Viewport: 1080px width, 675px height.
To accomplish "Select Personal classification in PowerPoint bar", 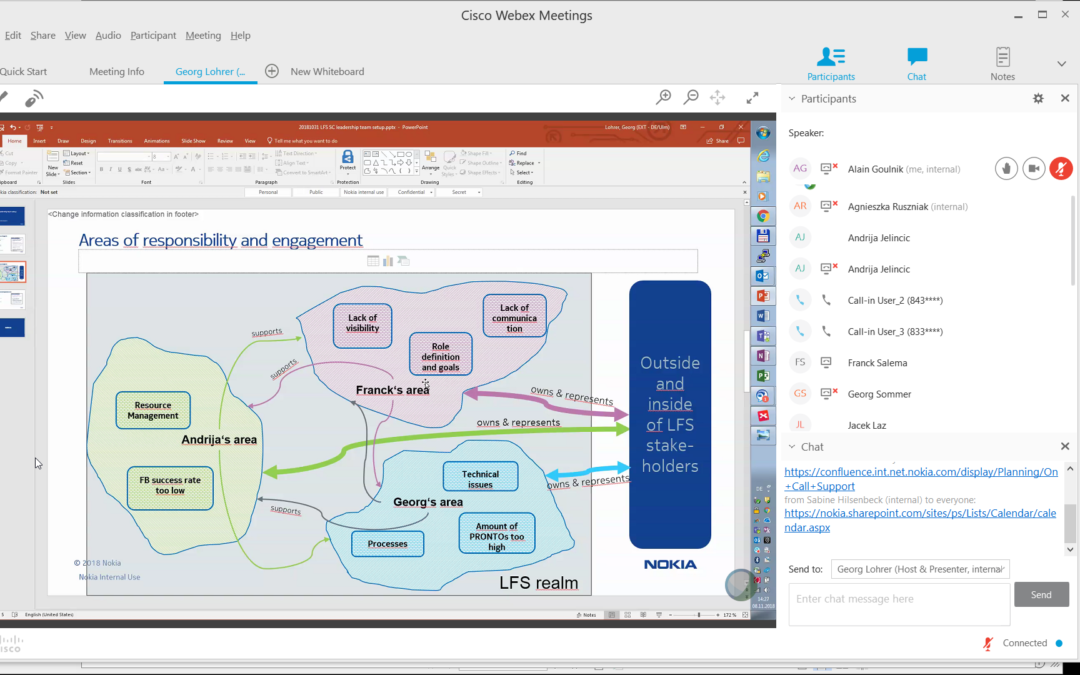I will [268, 192].
